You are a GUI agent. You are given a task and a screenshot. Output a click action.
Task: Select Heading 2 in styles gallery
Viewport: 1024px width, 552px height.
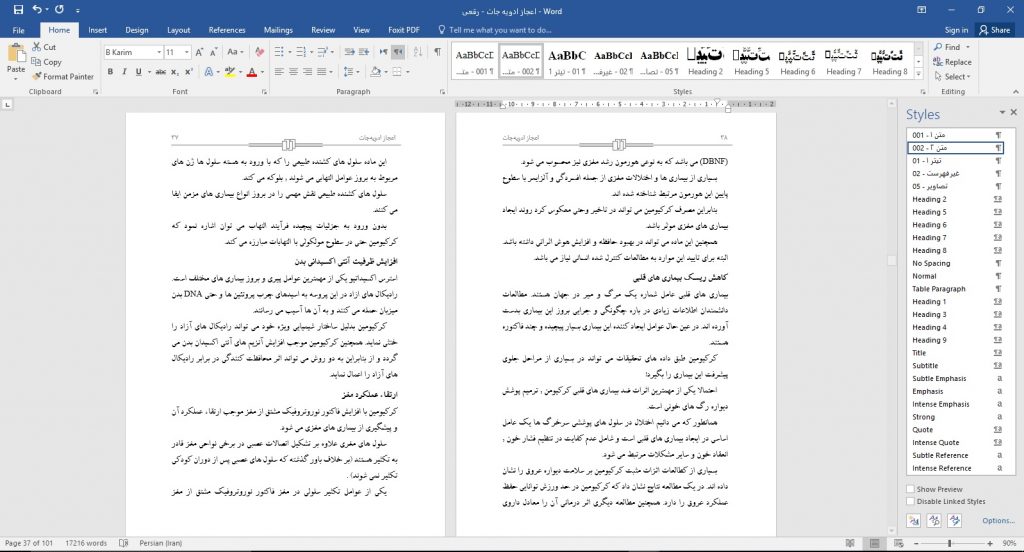point(705,61)
